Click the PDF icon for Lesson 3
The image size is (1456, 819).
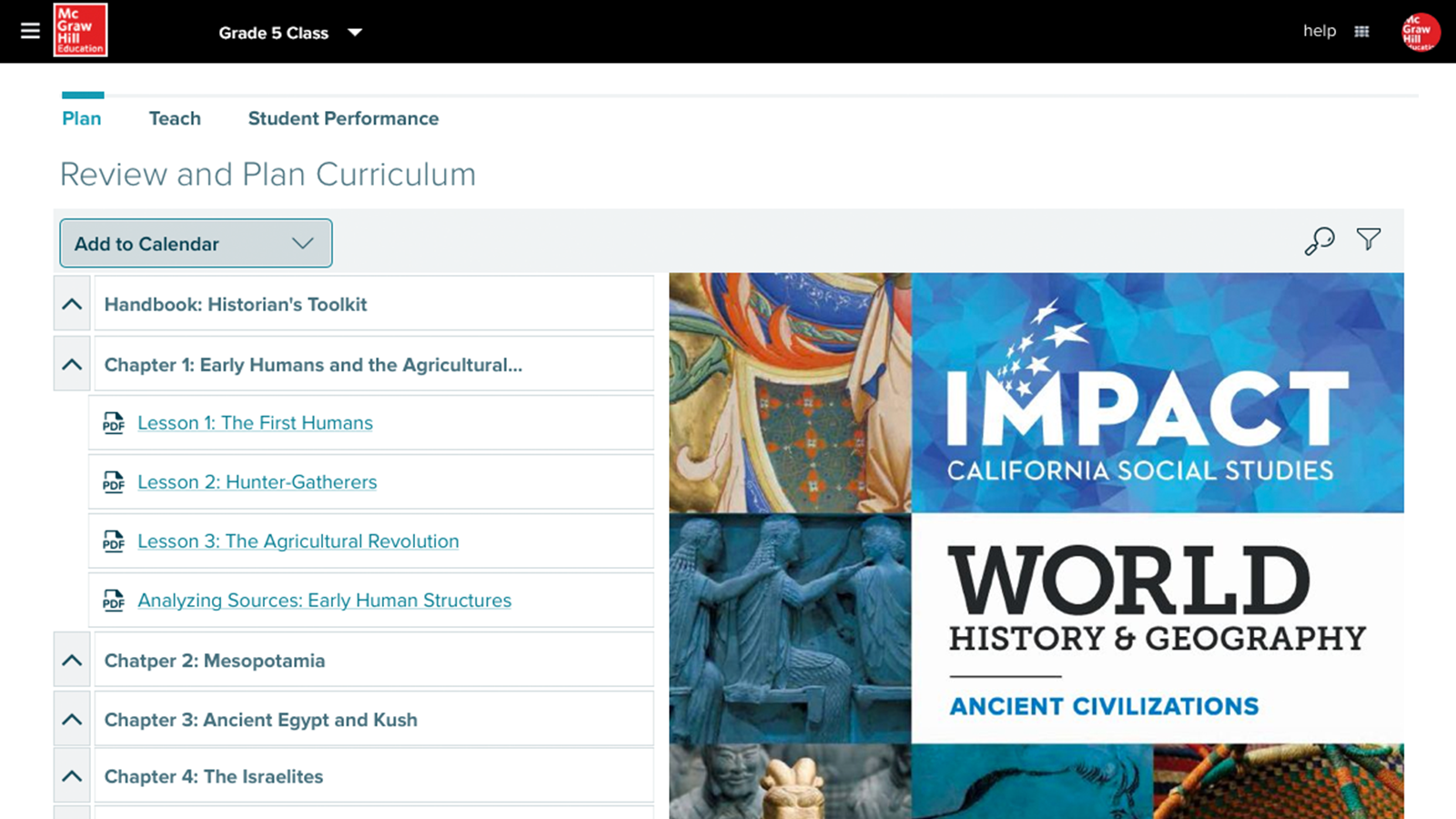pyautogui.click(x=114, y=541)
